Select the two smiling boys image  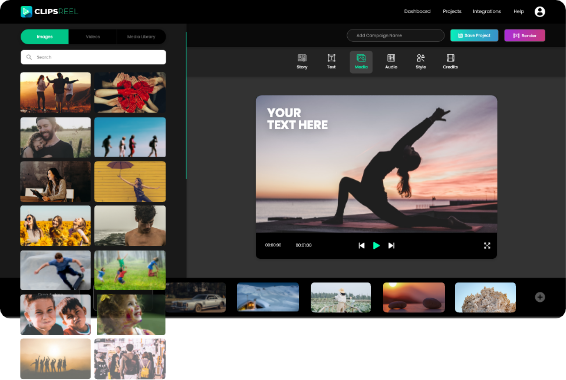pos(56,314)
